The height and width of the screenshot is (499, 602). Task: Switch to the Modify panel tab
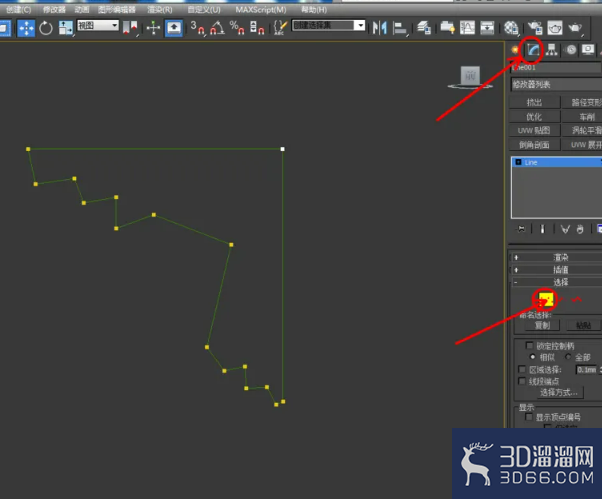tap(533, 50)
